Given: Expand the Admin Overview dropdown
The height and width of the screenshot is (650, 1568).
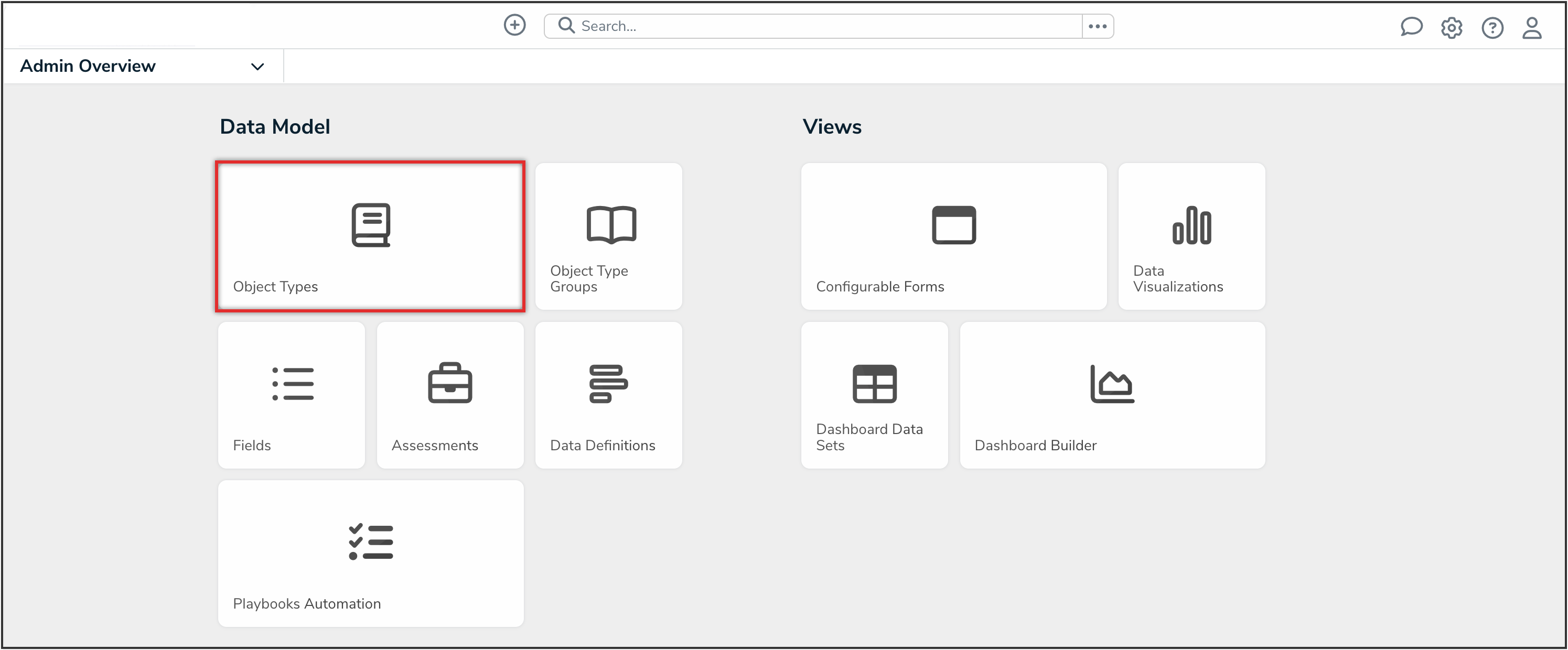Looking at the screenshot, I should click(x=257, y=67).
